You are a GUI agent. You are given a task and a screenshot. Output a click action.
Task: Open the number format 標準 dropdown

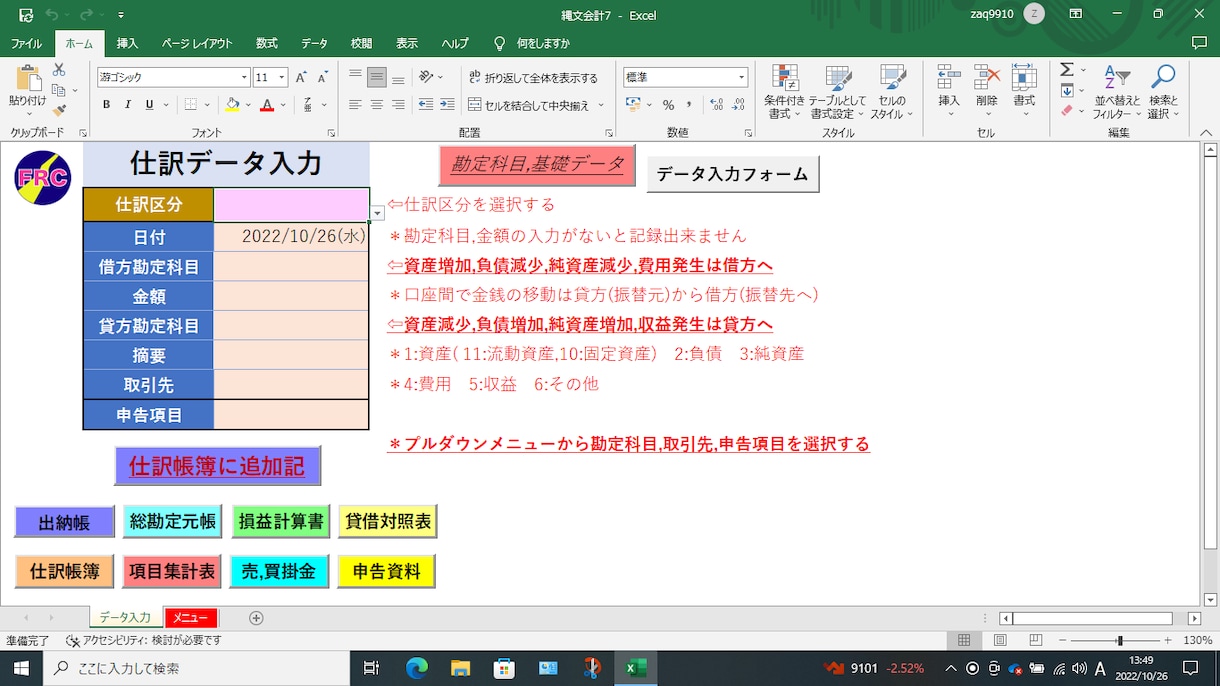click(x=741, y=77)
